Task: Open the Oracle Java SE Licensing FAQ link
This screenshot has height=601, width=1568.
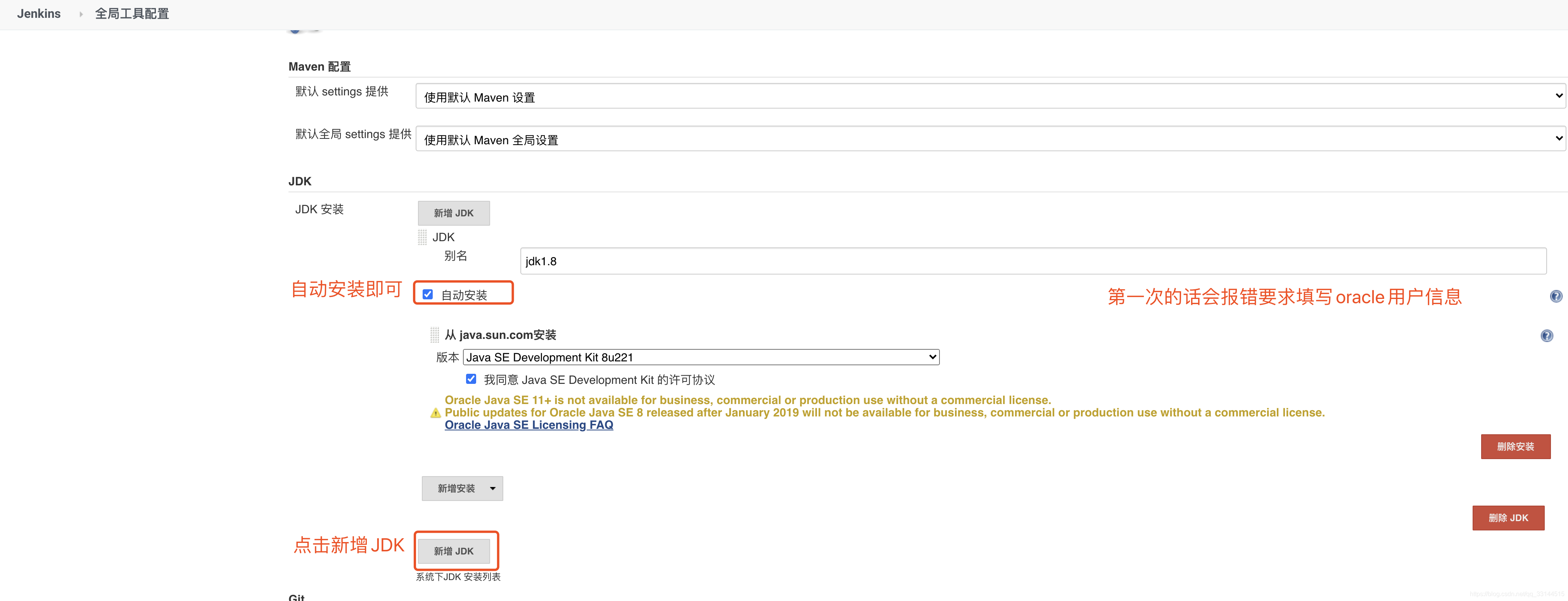Action: pyautogui.click(x=528, y=425)
